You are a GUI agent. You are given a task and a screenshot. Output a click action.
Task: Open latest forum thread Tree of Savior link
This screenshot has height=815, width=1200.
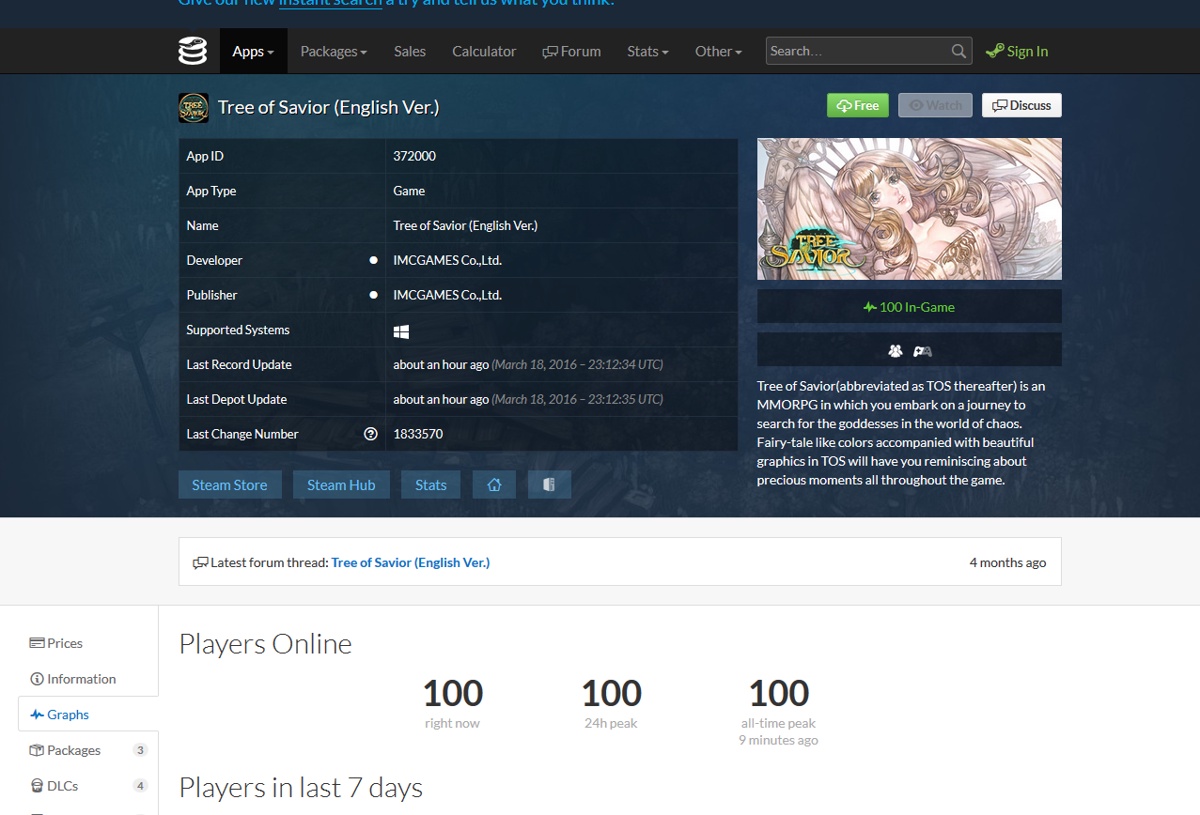coord(410,563)
